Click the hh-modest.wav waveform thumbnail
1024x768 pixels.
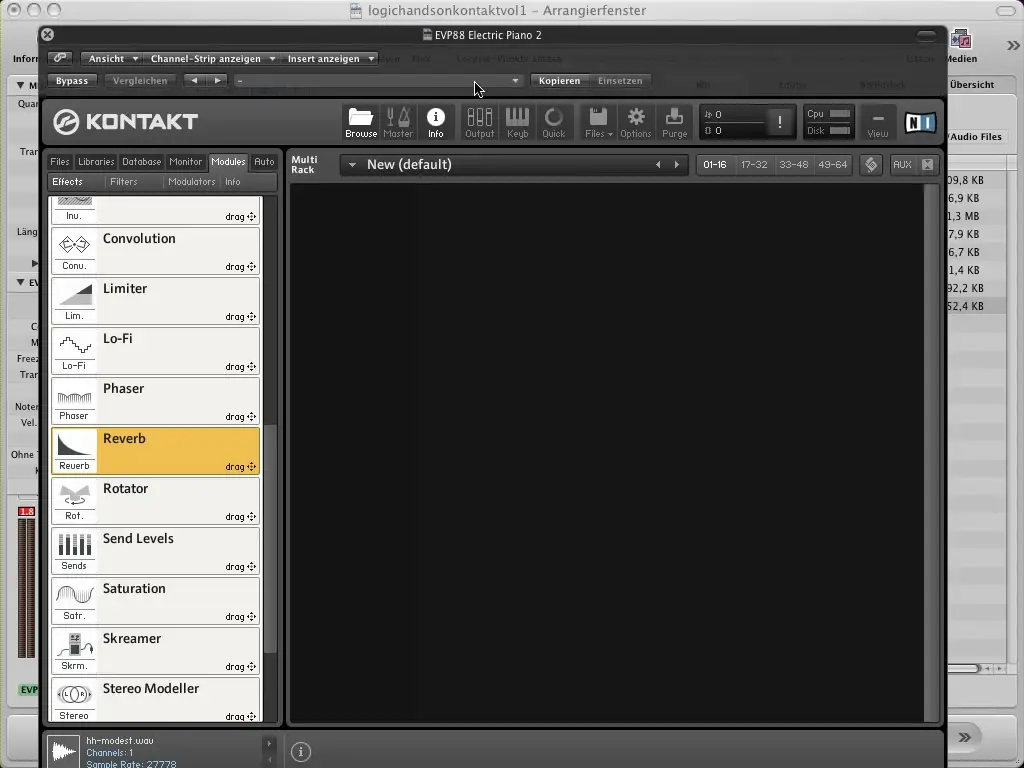coord(64,751)
